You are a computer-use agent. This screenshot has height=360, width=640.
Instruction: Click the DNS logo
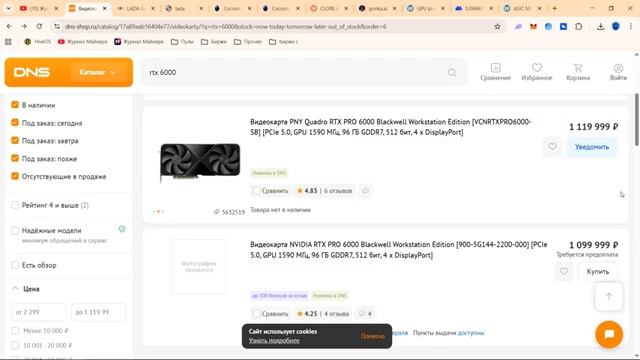coord(32,72)
